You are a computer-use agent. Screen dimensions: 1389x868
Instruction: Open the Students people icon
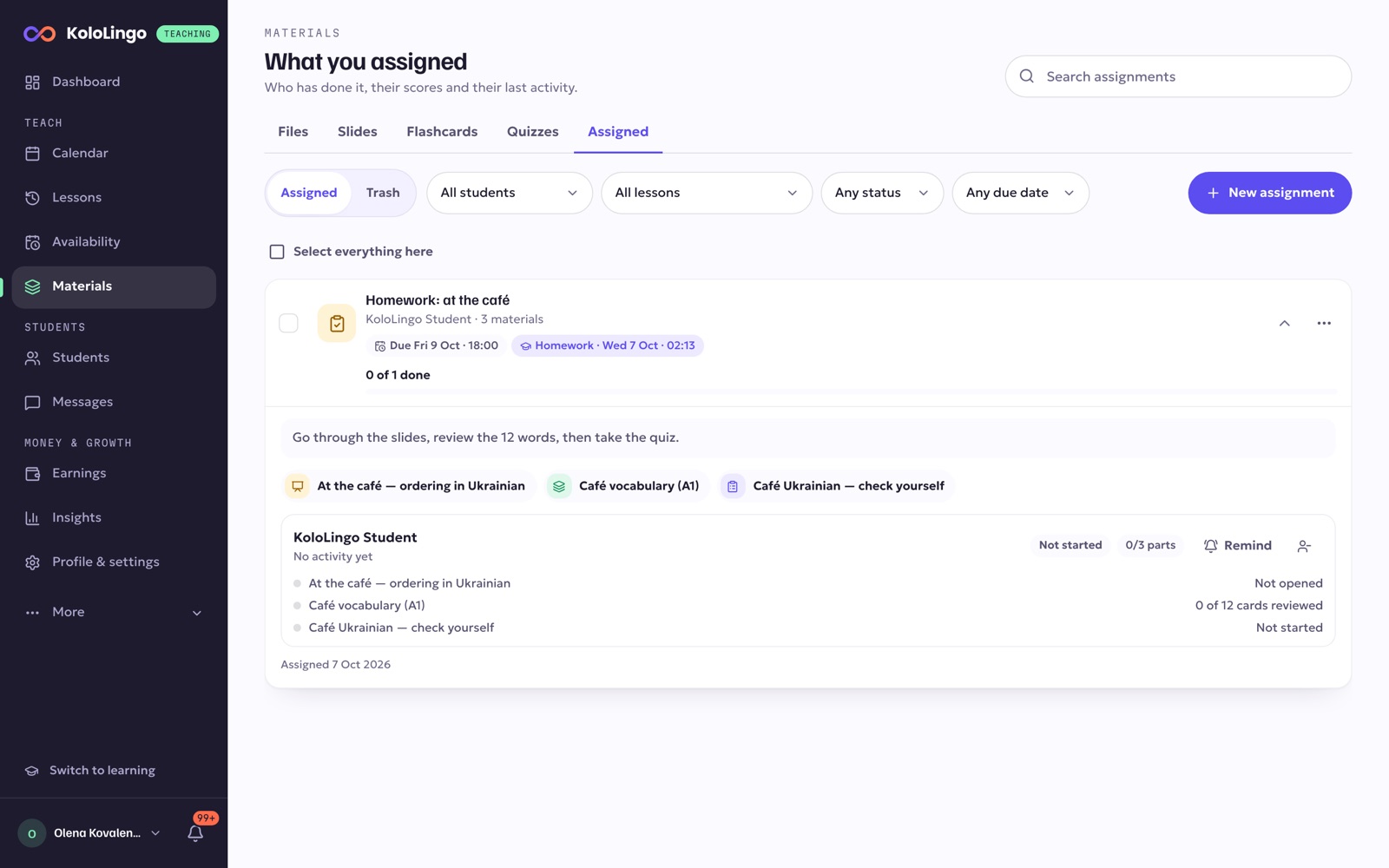(x=32, y=358)
